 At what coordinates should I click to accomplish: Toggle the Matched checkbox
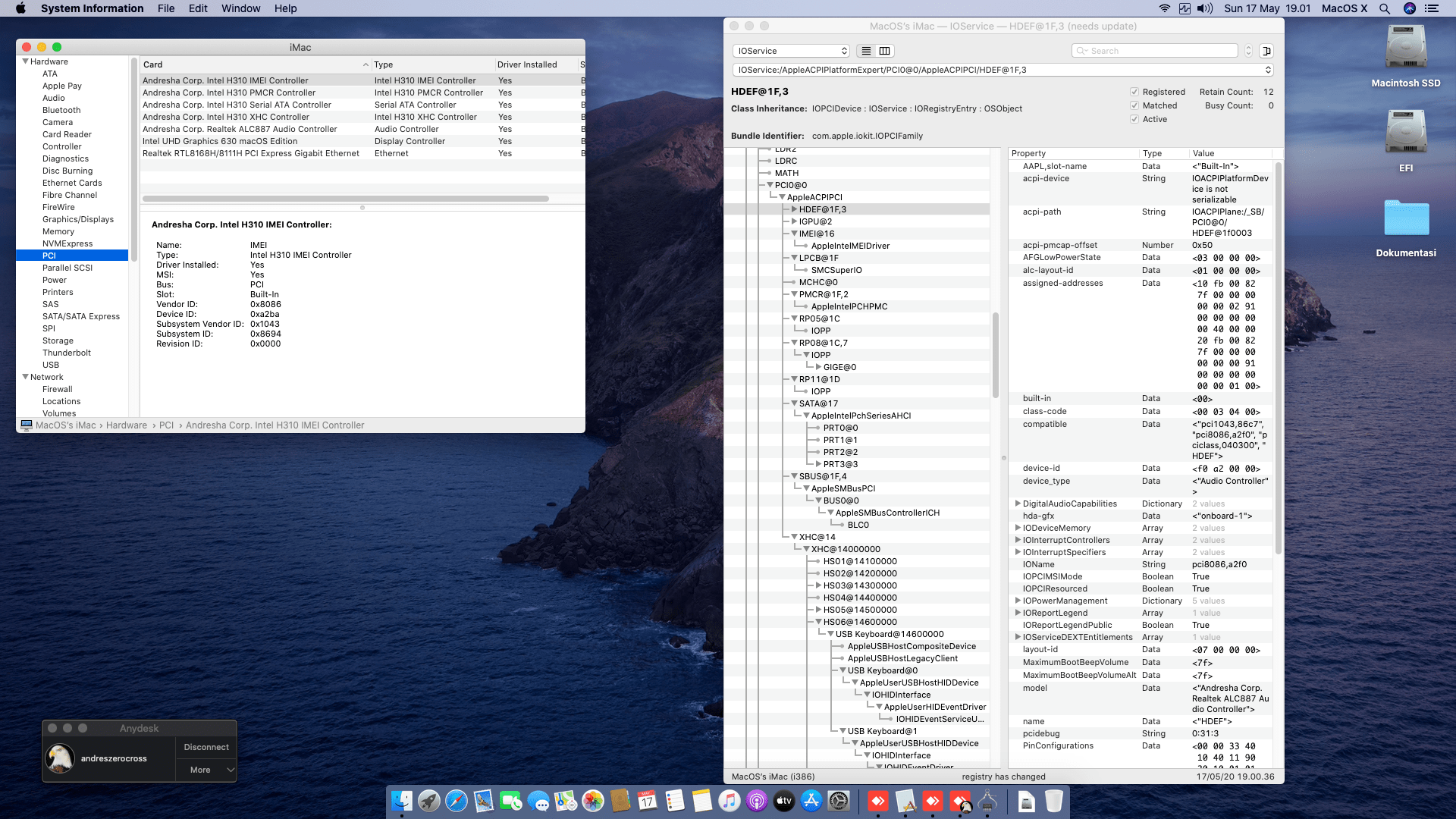1134,105
